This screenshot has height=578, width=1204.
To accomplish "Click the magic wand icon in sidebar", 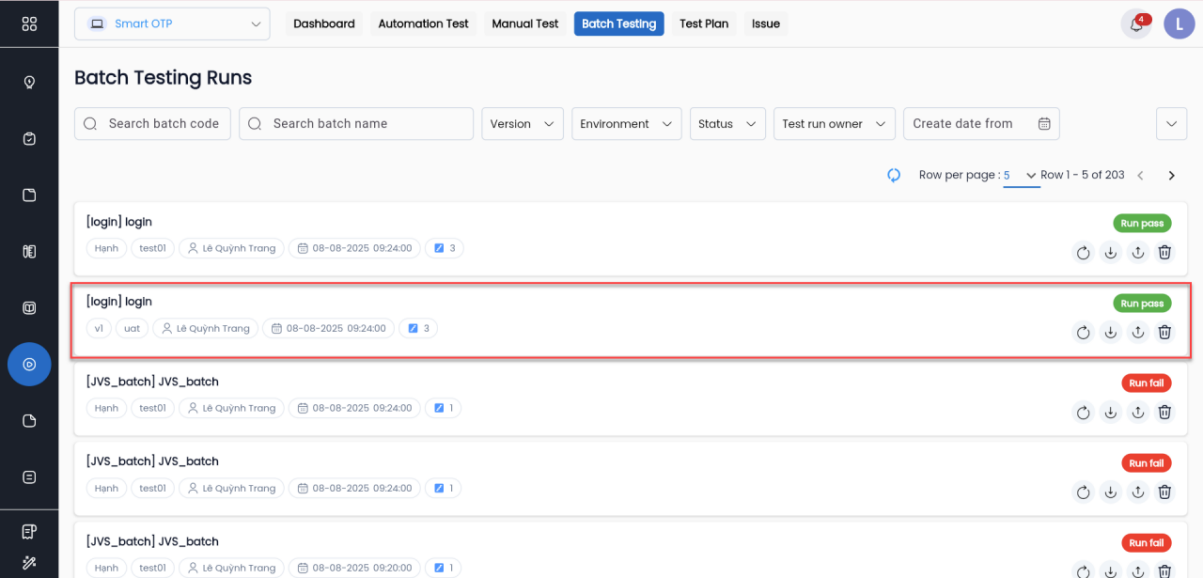I will point(29,564).
